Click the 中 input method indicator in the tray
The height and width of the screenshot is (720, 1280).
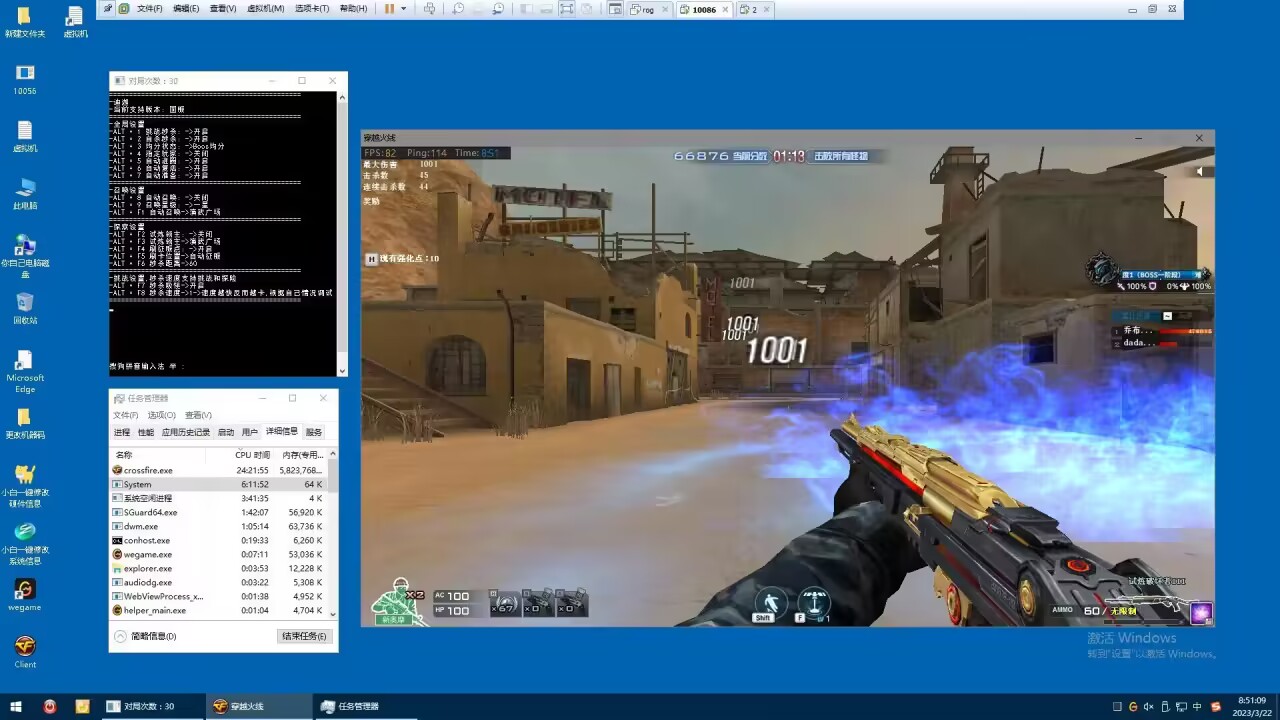pyautogui.click(x=1197, y=706)
